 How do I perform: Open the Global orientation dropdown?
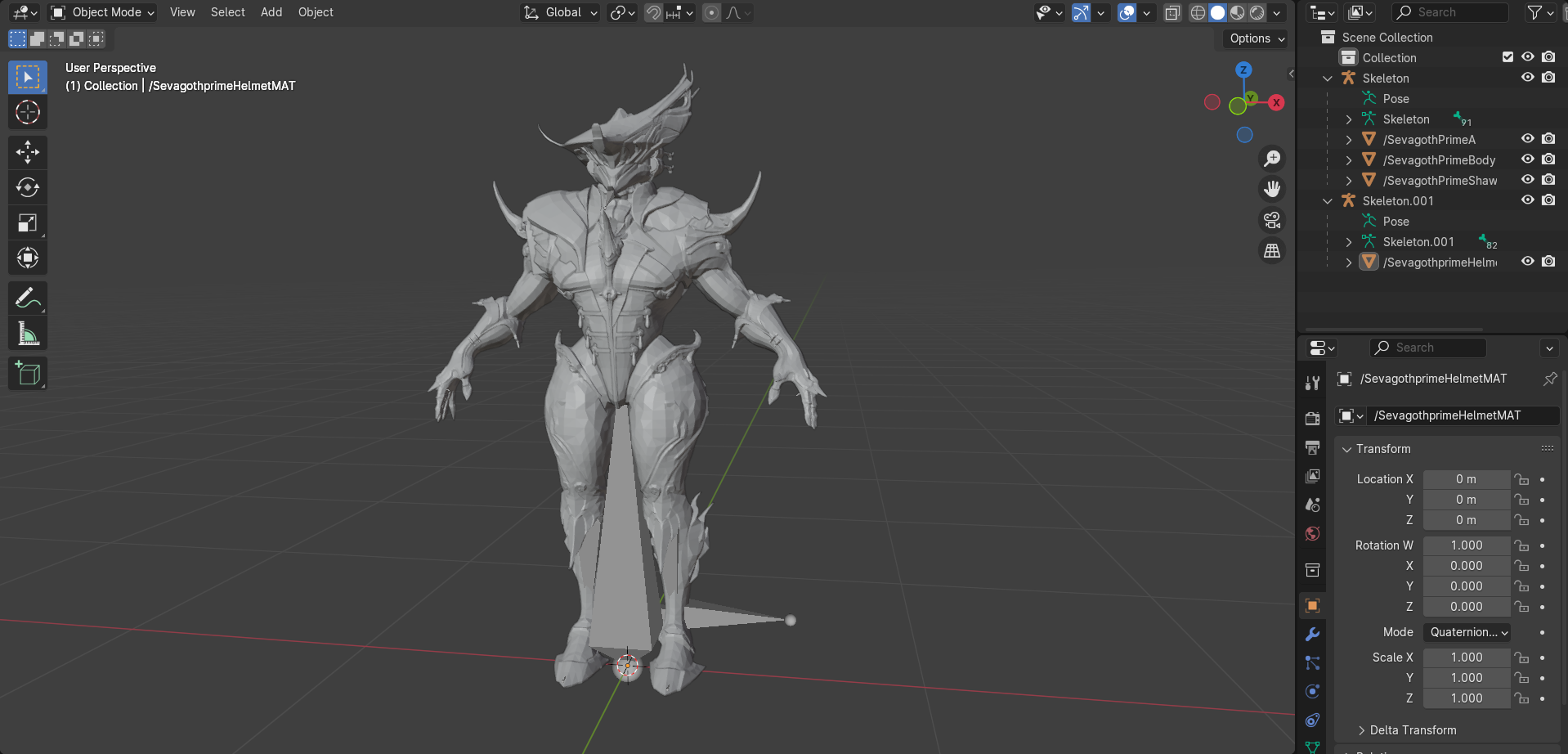point(561,12)
